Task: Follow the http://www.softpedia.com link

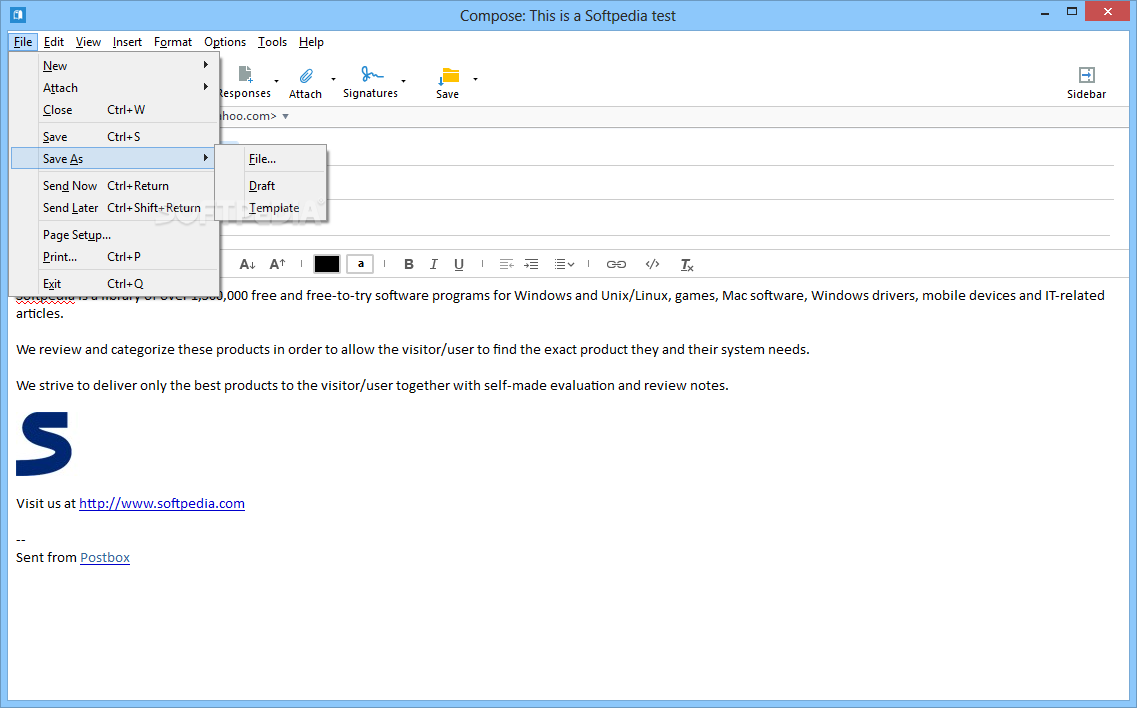Action: 162,503
